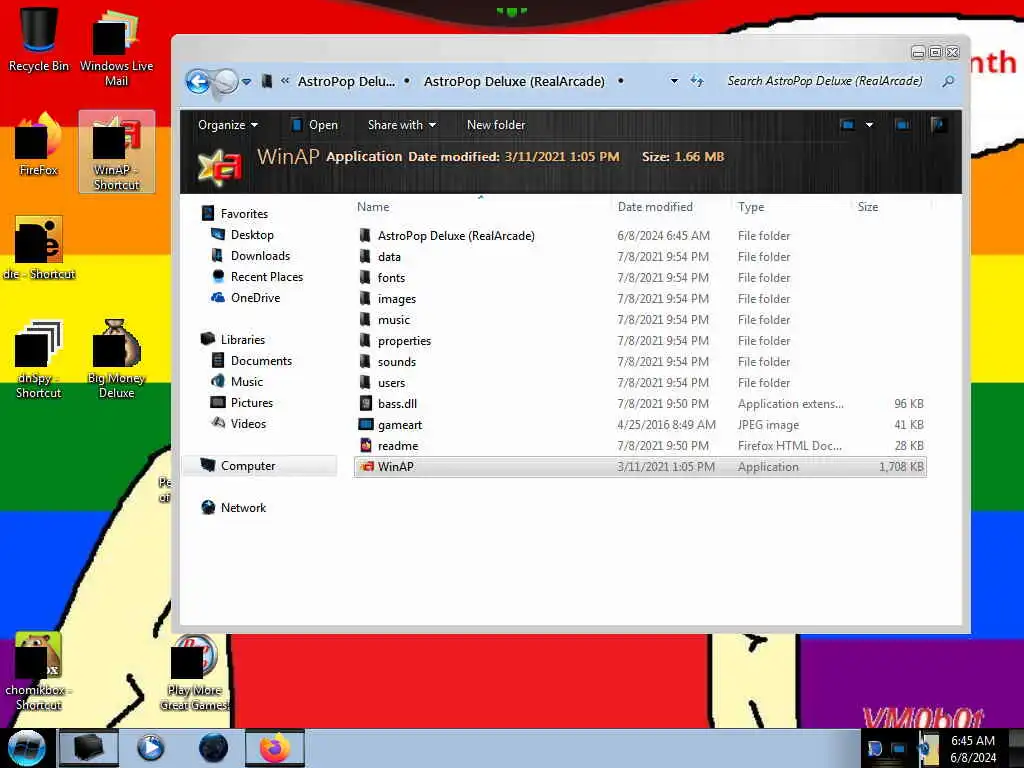Click the FireFox desktop shortcut

coord(39,145)
